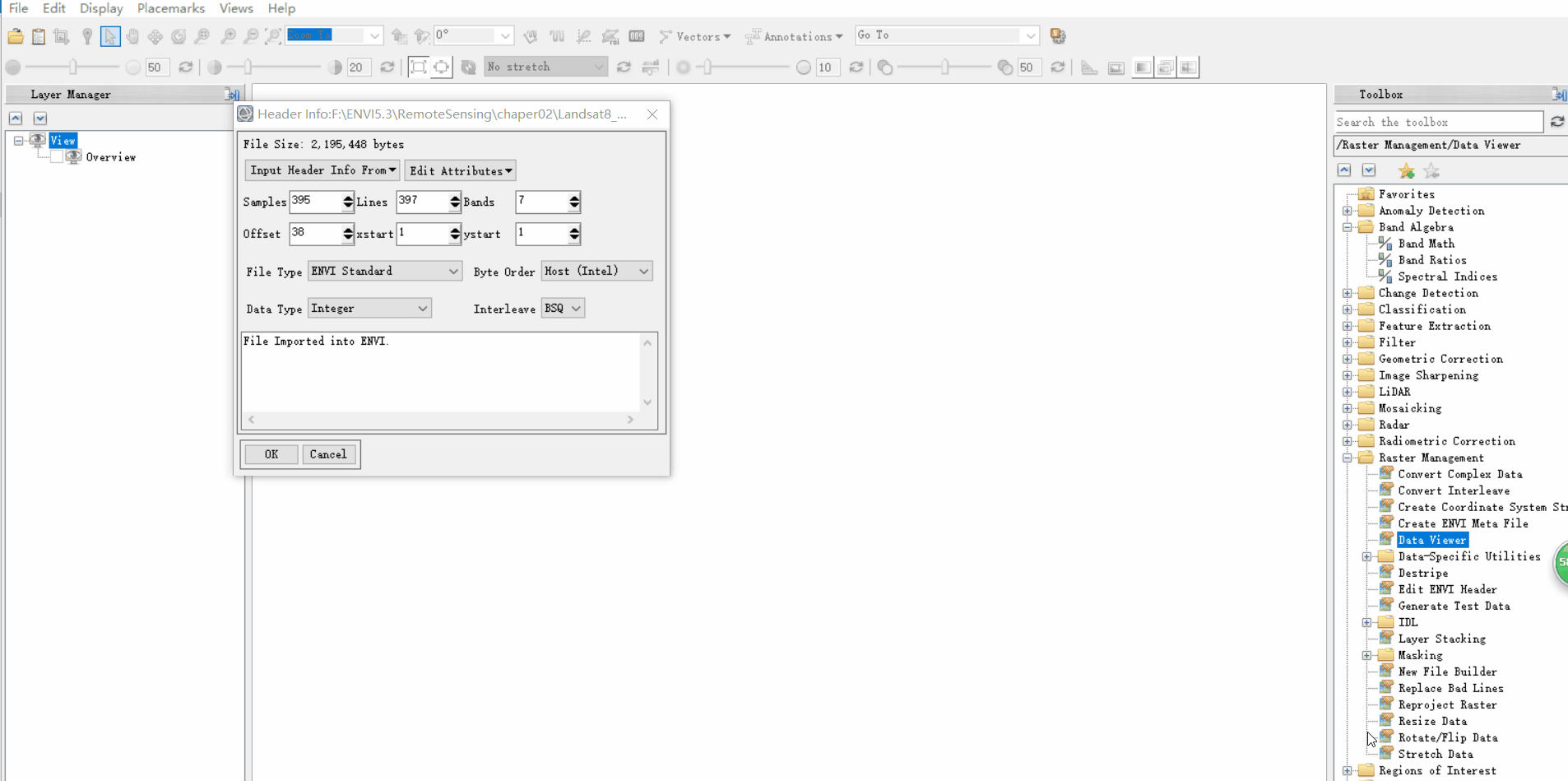This screenshot has width=1568, height=781.
Task: Click the contrast slider handle
Action: coord(248,67)
